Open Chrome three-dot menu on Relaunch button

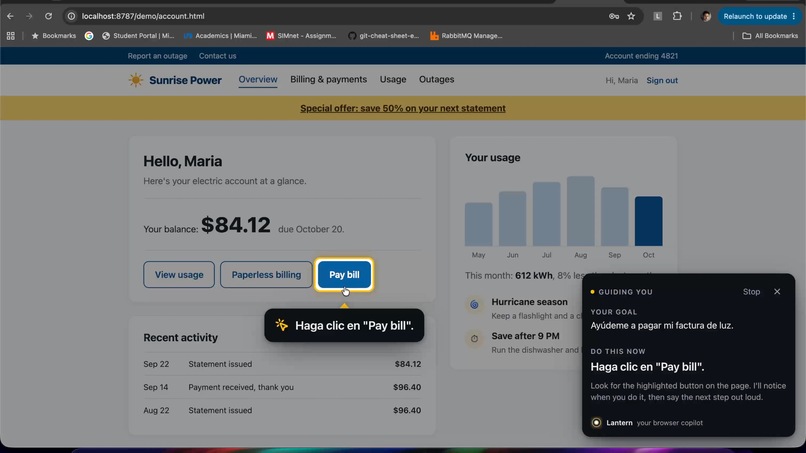coord(794,16)
